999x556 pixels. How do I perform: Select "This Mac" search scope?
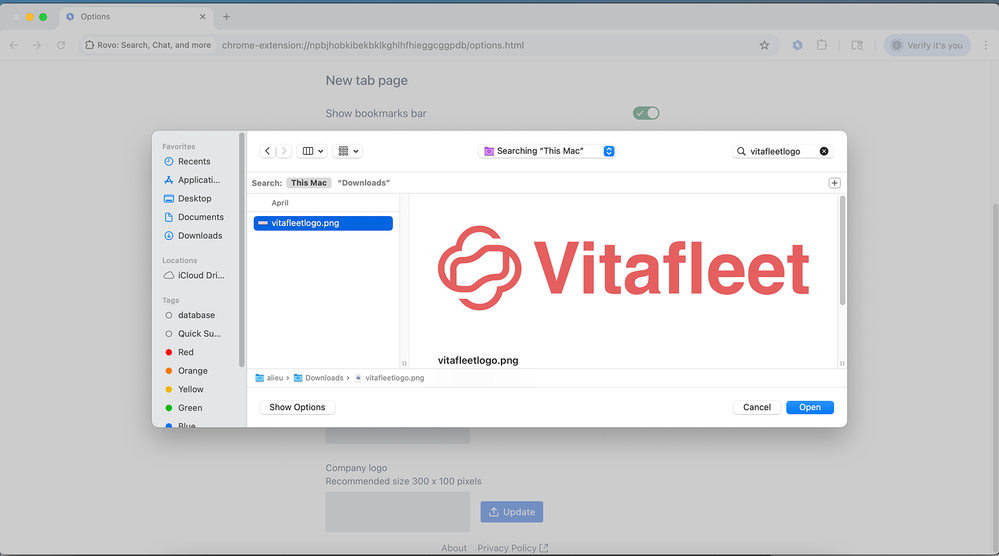tap(309, 183)
